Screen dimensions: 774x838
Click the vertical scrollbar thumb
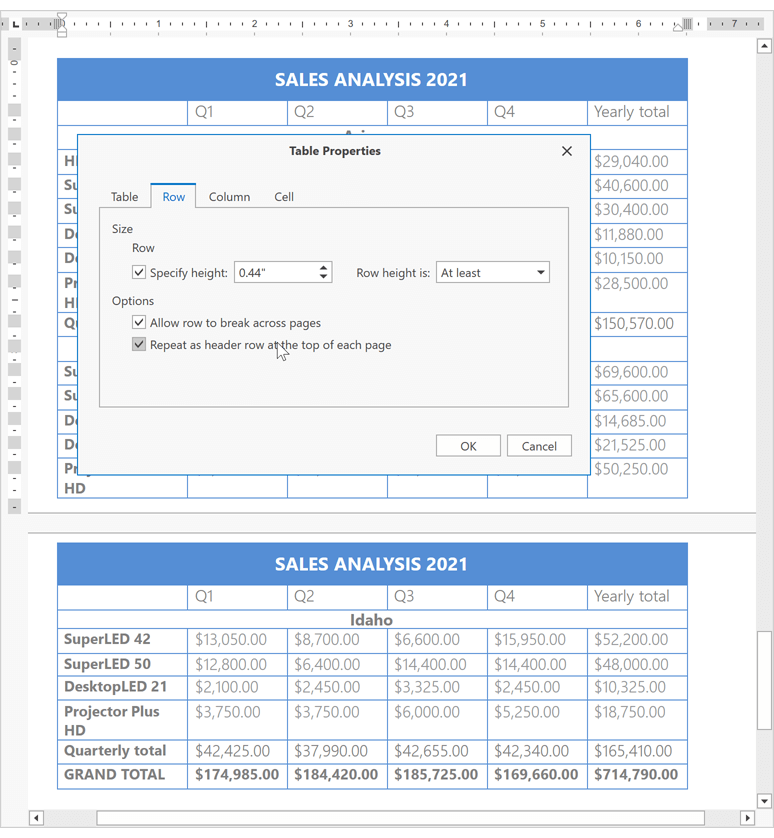click(x=764, y=680)
